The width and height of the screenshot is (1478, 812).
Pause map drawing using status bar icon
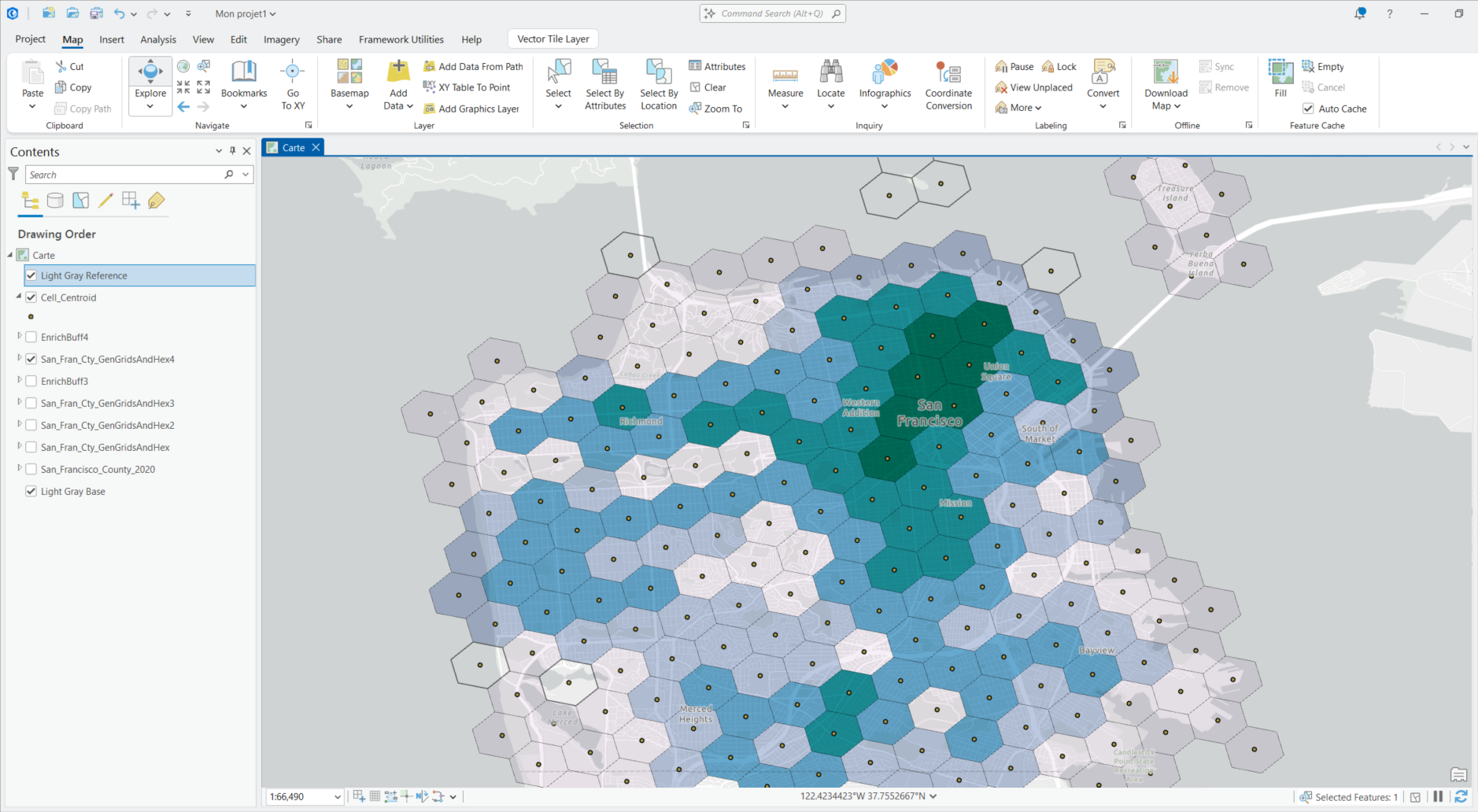pos(1437,796)
